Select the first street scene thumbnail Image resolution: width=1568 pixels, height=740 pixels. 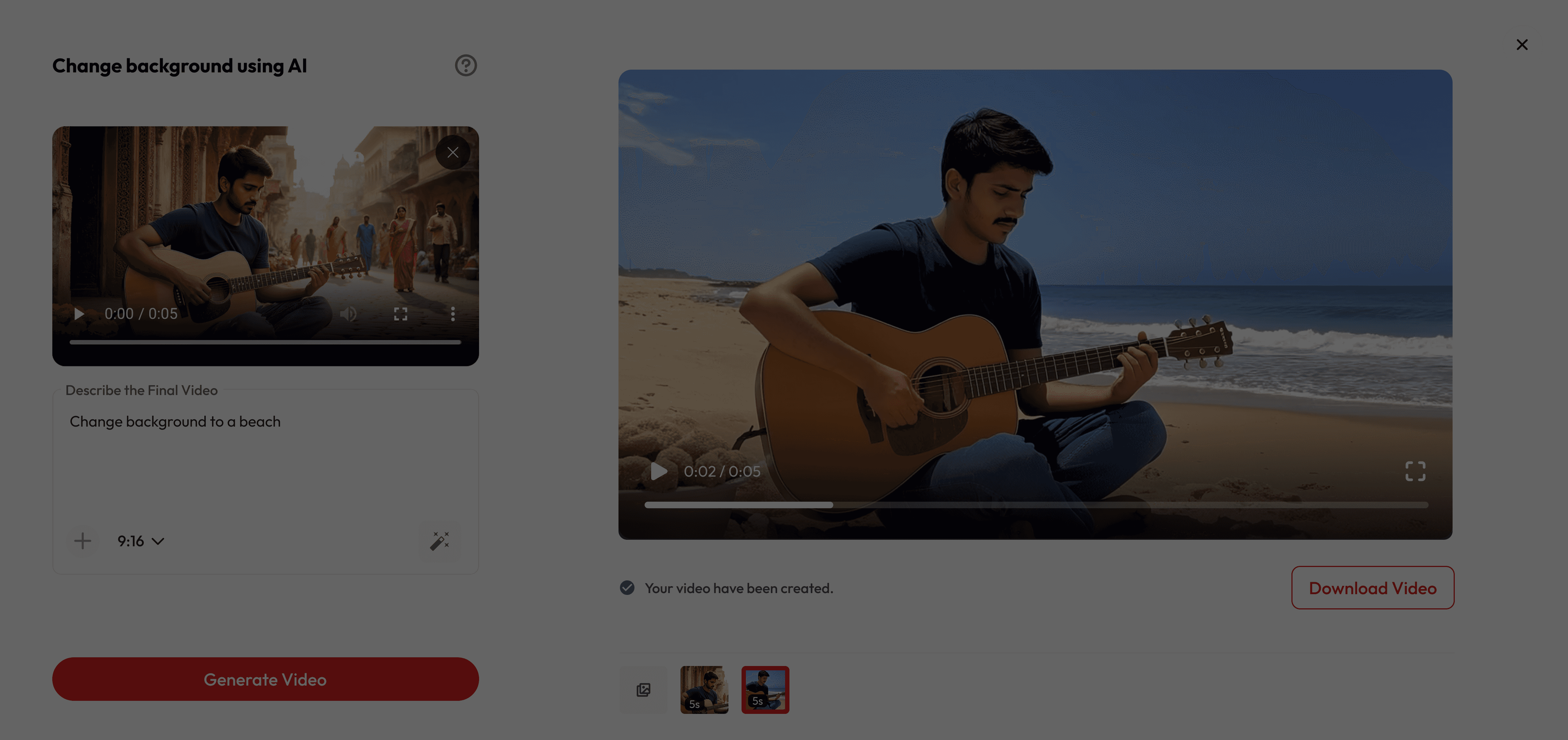[x=704, y=690]
